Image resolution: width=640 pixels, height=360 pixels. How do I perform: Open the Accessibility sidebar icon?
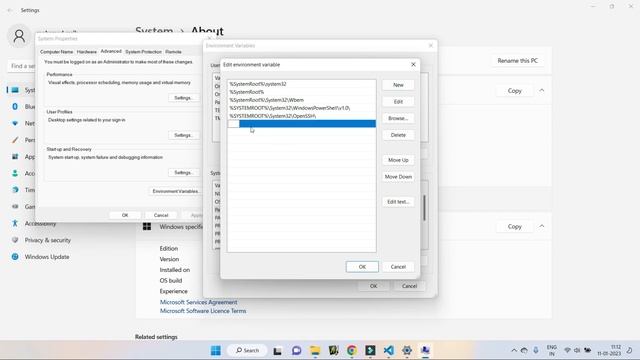pyautogui.click(x=15, y=223)
